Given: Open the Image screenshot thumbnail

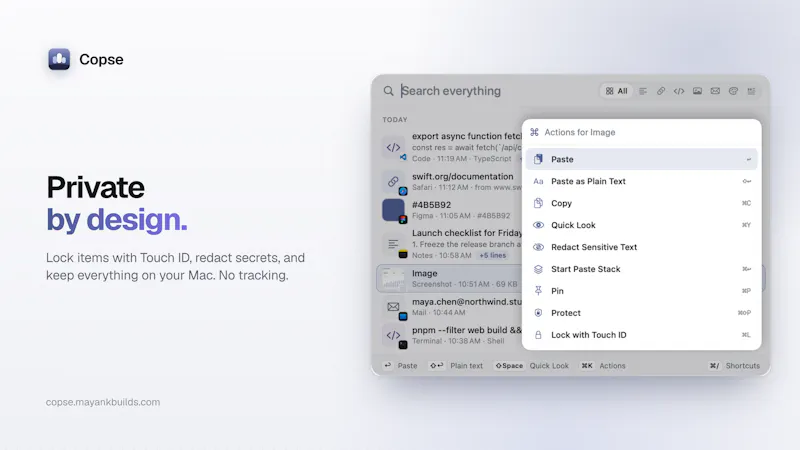Looking at the screenshot, I should tap(393, 279).
